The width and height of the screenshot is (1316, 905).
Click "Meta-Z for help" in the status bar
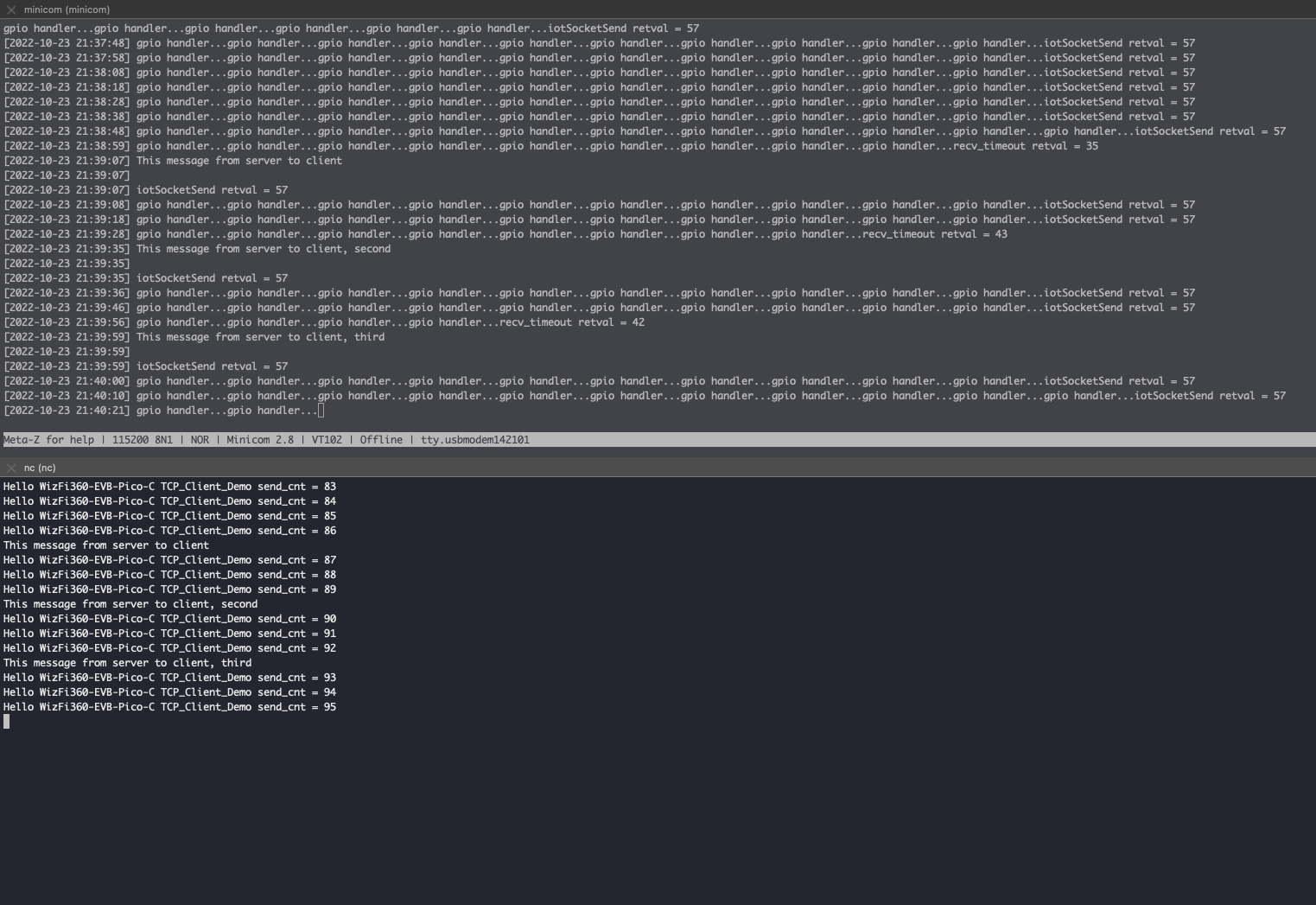click(x=48, y=440)
